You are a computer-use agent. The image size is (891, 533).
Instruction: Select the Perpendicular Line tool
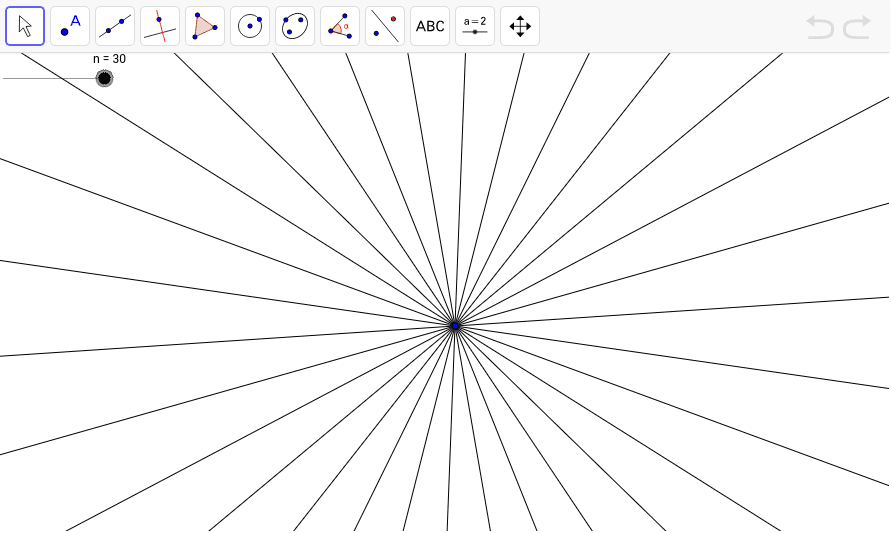160,26
